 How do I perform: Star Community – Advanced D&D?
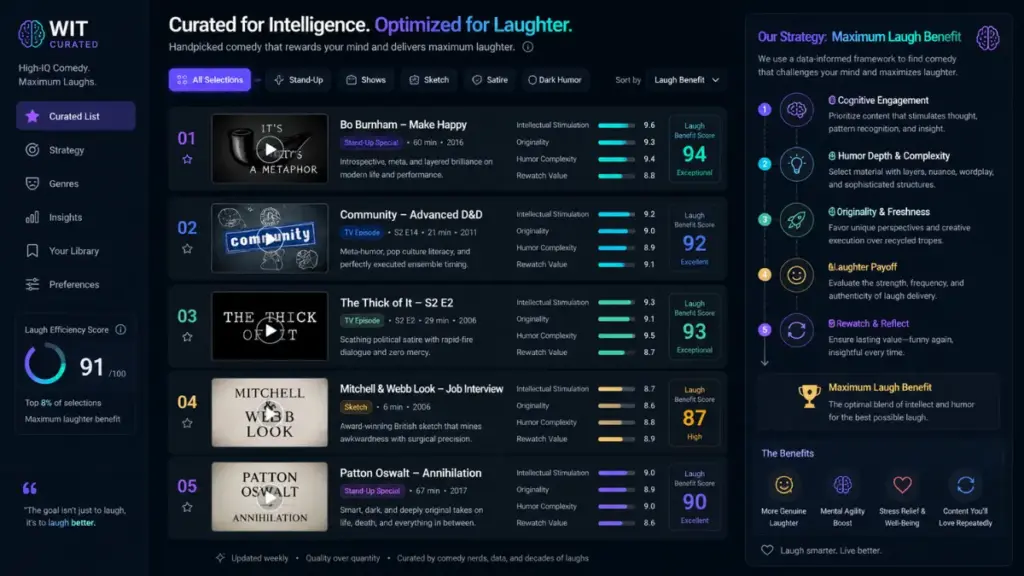click(x=187, y=249)
